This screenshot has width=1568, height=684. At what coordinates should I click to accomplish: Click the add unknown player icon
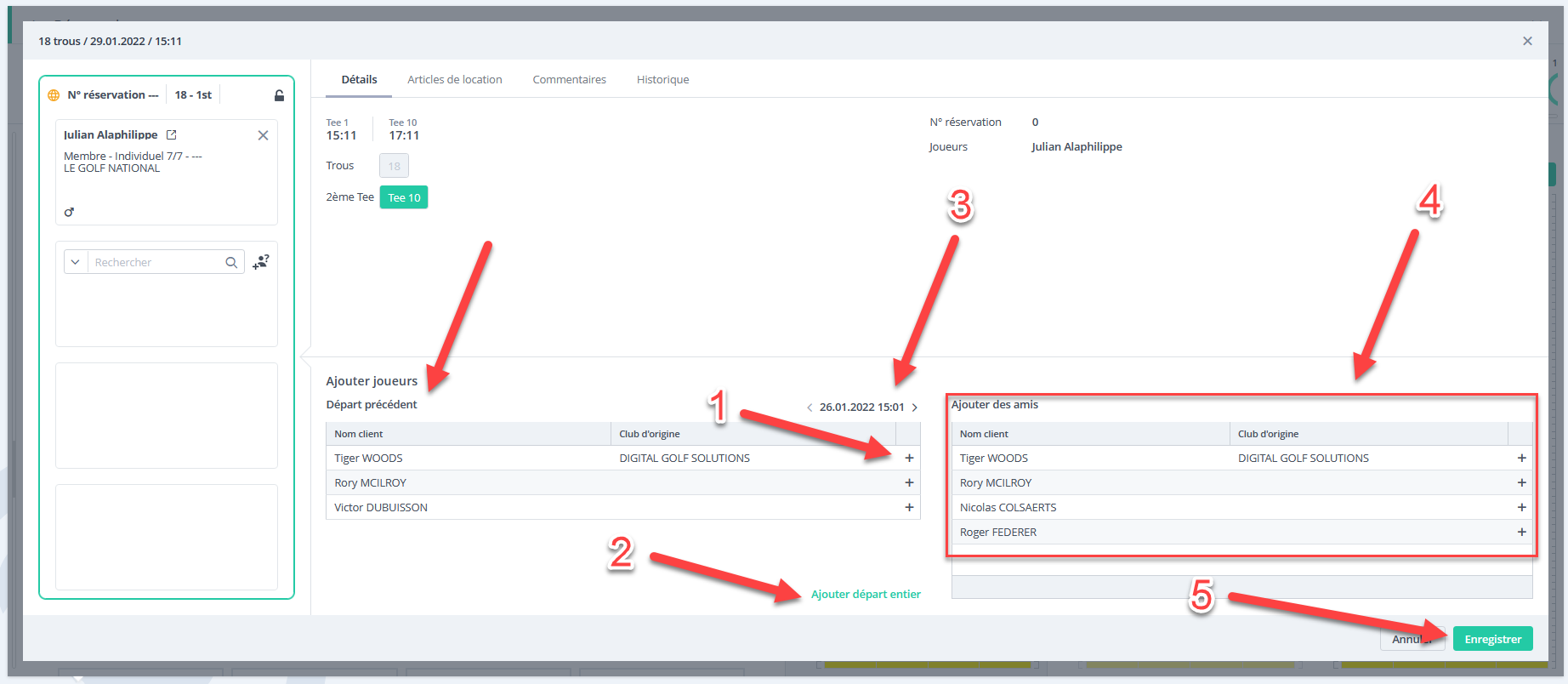pyautogui.click(x=261, y=262)
